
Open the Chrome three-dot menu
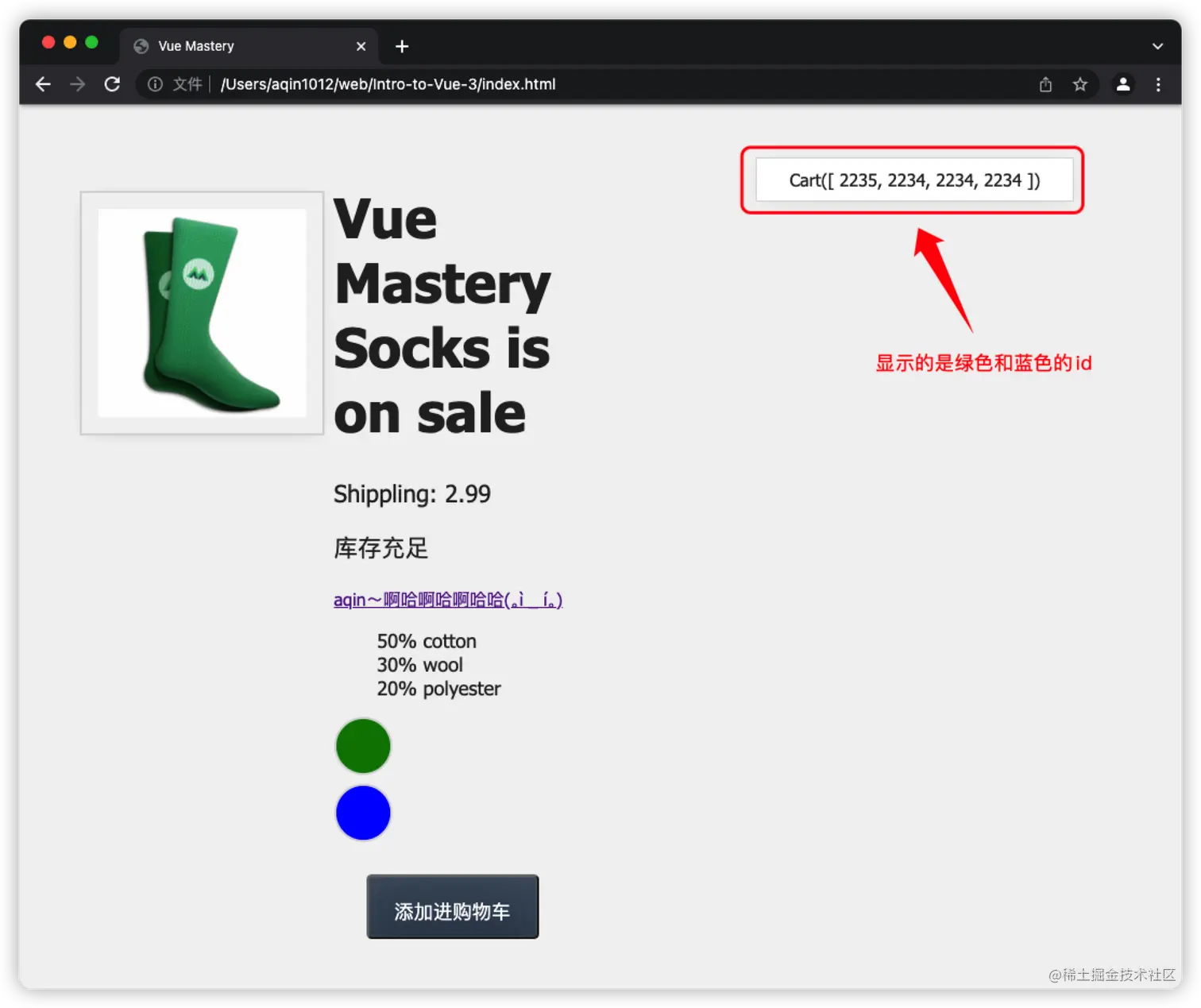click(x=1158, y=84)
